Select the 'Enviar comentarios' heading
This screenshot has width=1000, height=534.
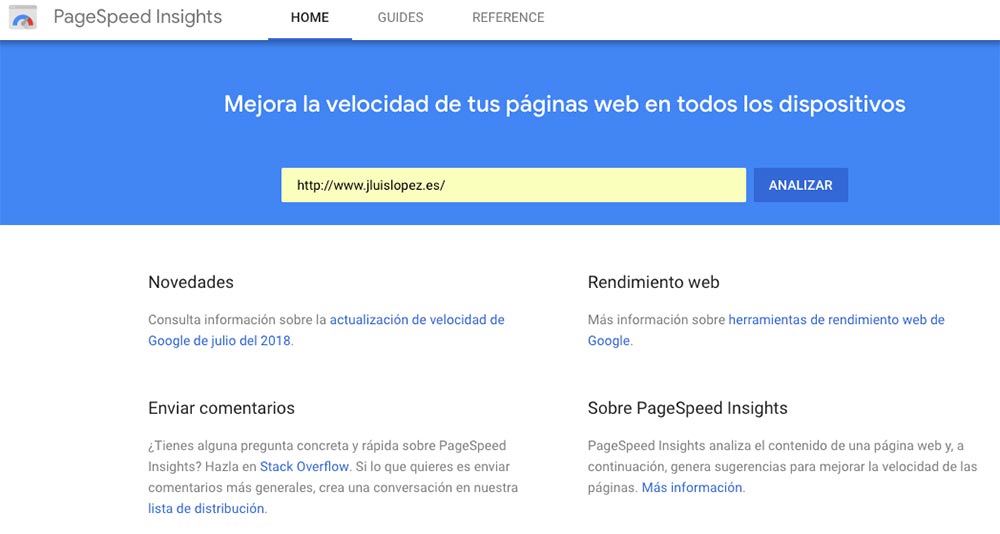[x=221, y=408]
